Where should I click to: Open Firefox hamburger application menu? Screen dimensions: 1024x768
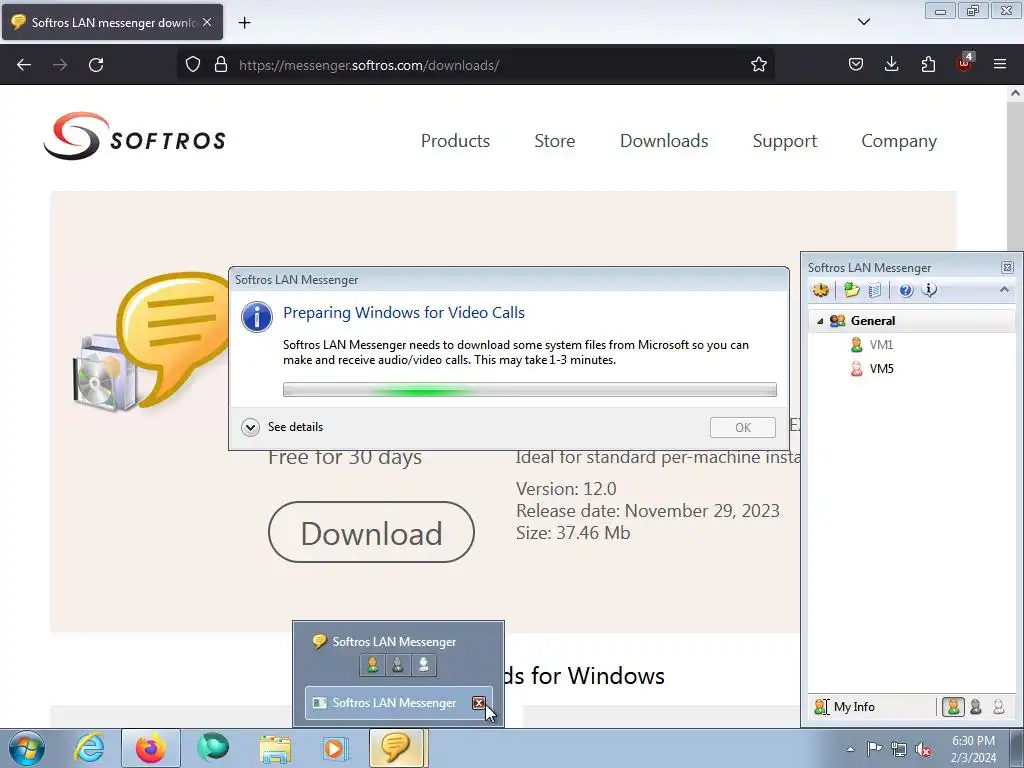point(1000,65)
